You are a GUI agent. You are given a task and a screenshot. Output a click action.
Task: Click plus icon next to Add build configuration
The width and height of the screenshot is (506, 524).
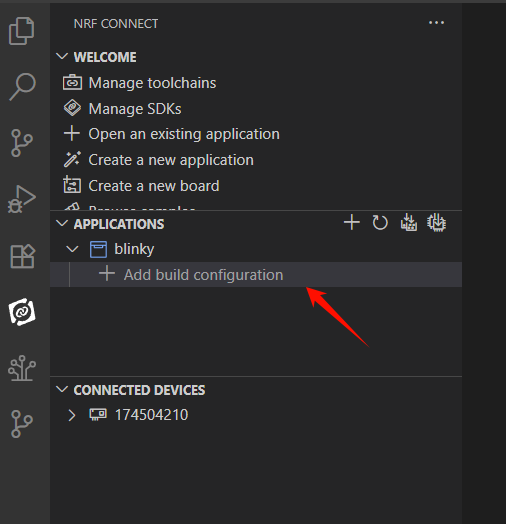[107, 273]
